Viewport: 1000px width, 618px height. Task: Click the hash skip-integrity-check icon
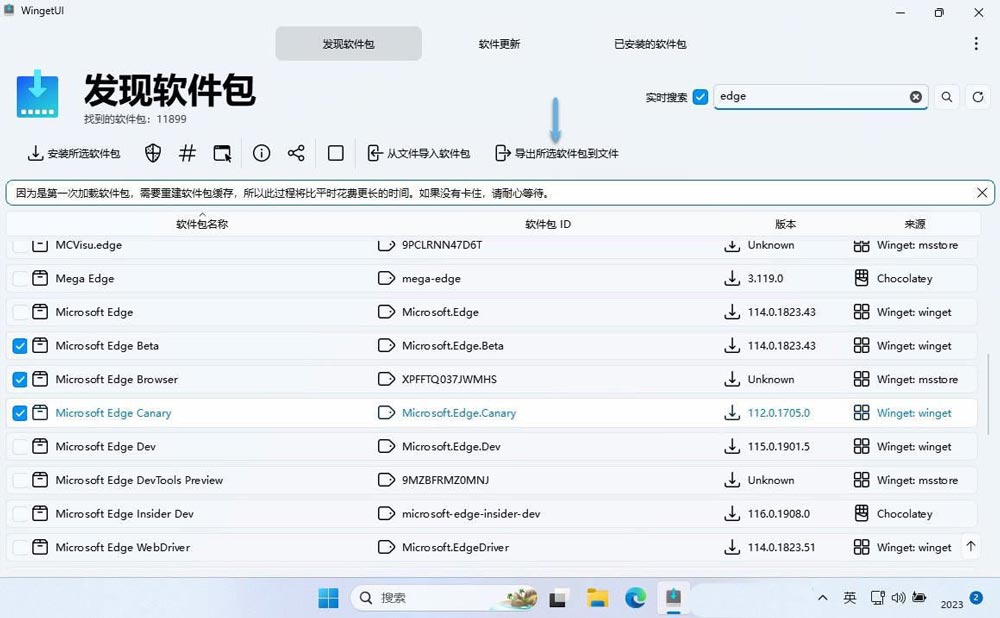coord(188,153)
